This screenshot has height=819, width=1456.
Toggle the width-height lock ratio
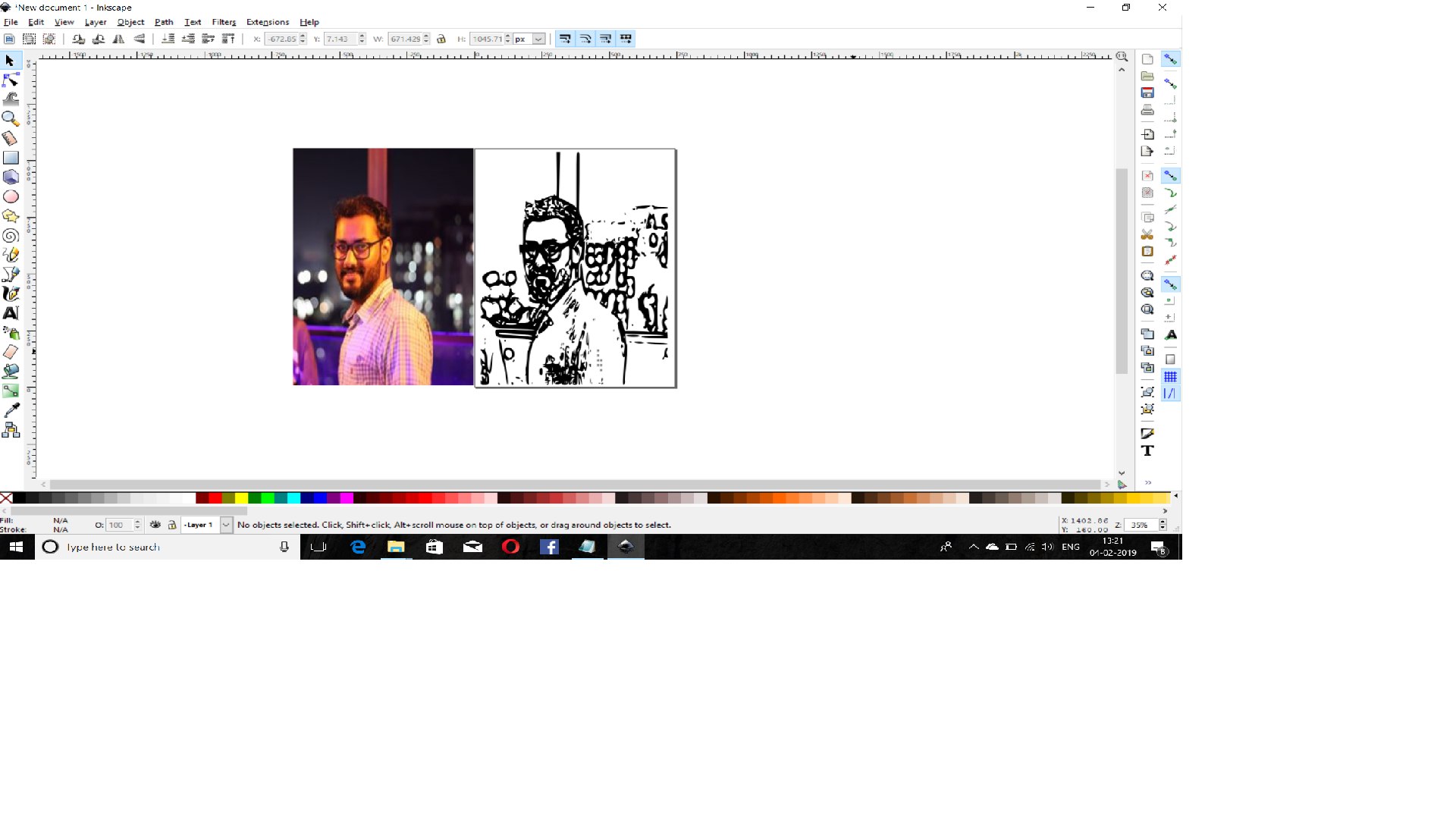[441, 39]
